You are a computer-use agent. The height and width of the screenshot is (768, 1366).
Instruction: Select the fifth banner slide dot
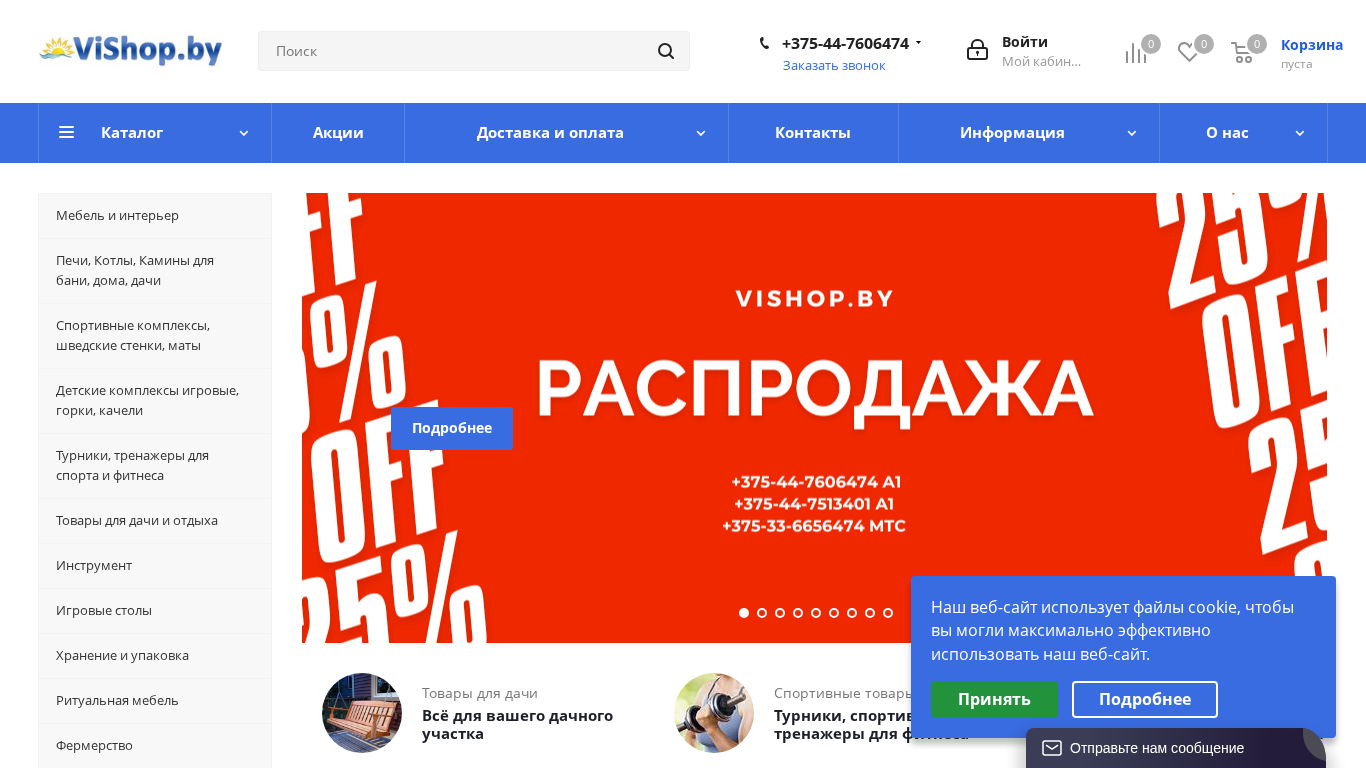click(x=816, y=613)
